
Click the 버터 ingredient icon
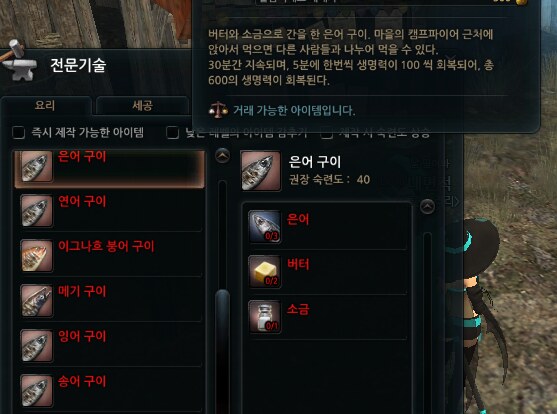pyautogui.click(x=265, y=271)
